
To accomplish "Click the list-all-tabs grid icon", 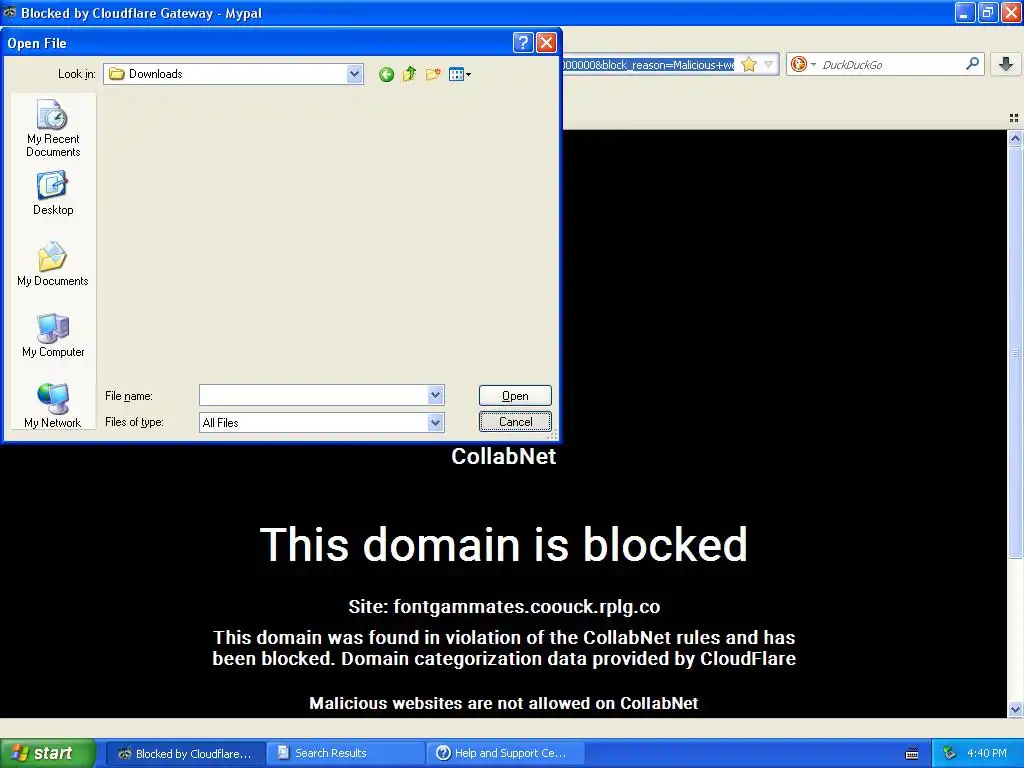I will 1014,118.
